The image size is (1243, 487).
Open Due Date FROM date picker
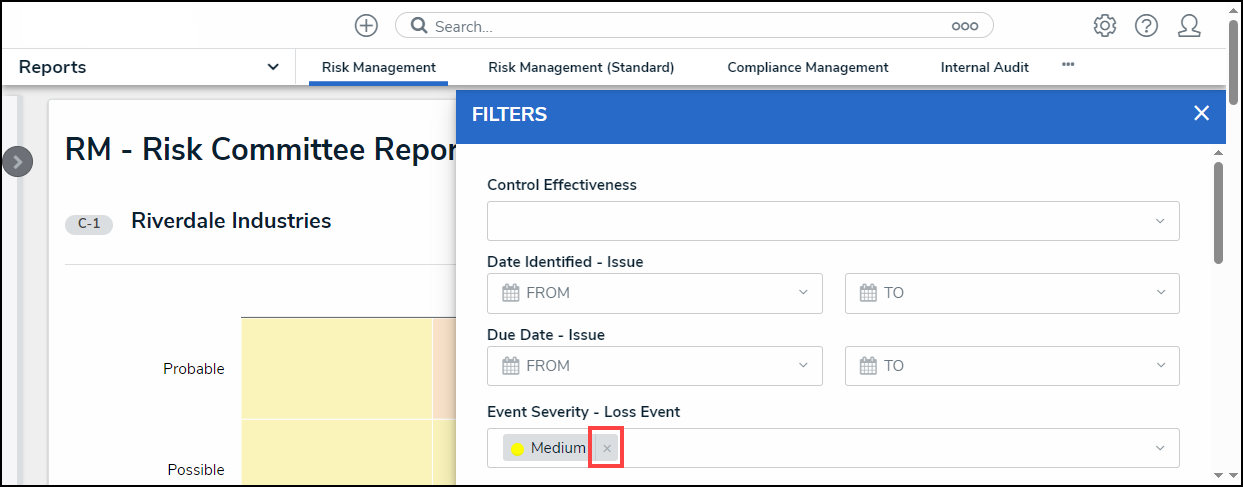click(x=654, y=366)
